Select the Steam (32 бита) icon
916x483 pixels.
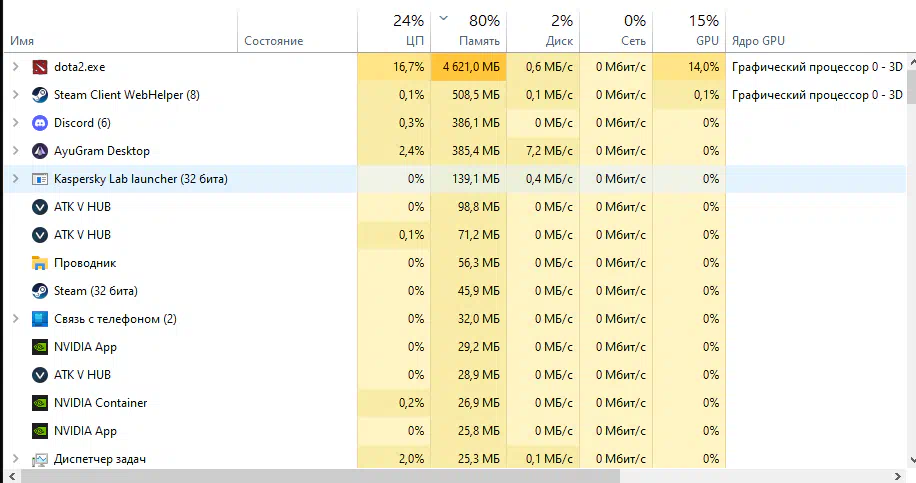pos(40,291)
